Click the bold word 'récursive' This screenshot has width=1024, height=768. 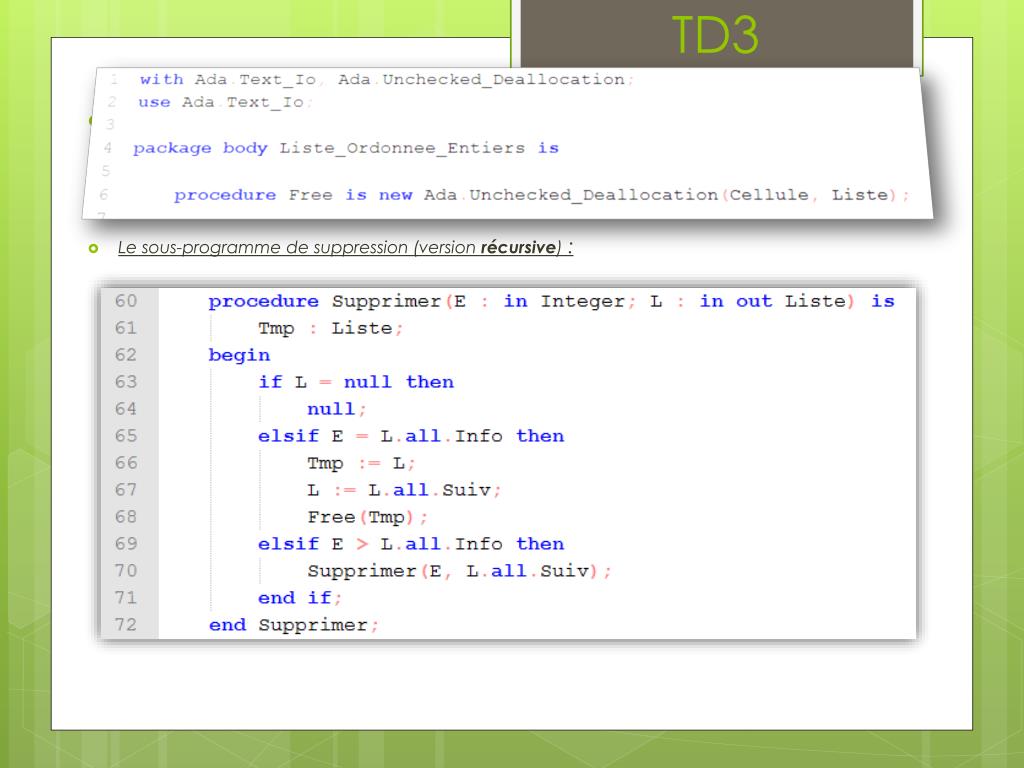518,248
